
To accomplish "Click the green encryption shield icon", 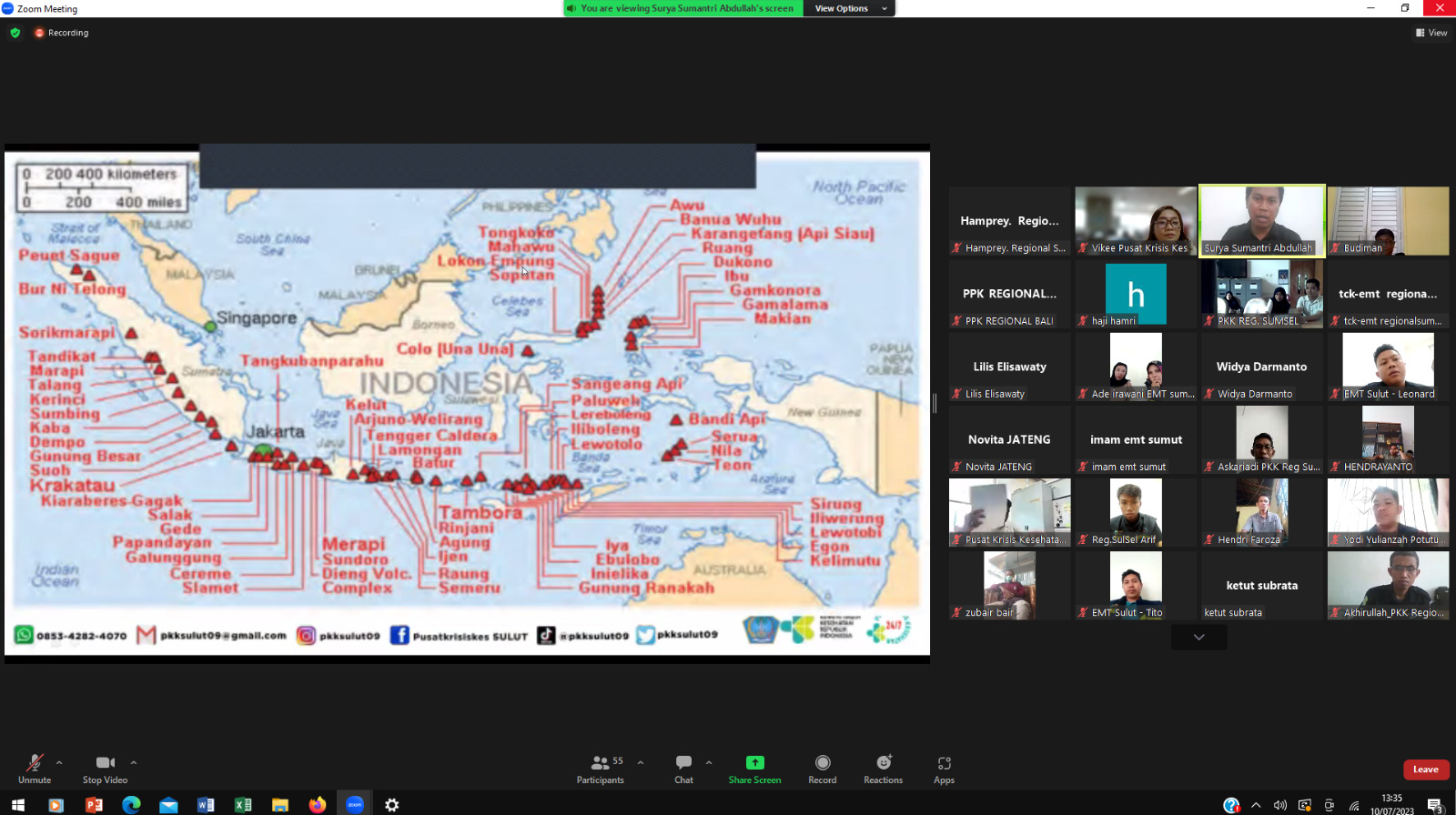I will [15, 33].
